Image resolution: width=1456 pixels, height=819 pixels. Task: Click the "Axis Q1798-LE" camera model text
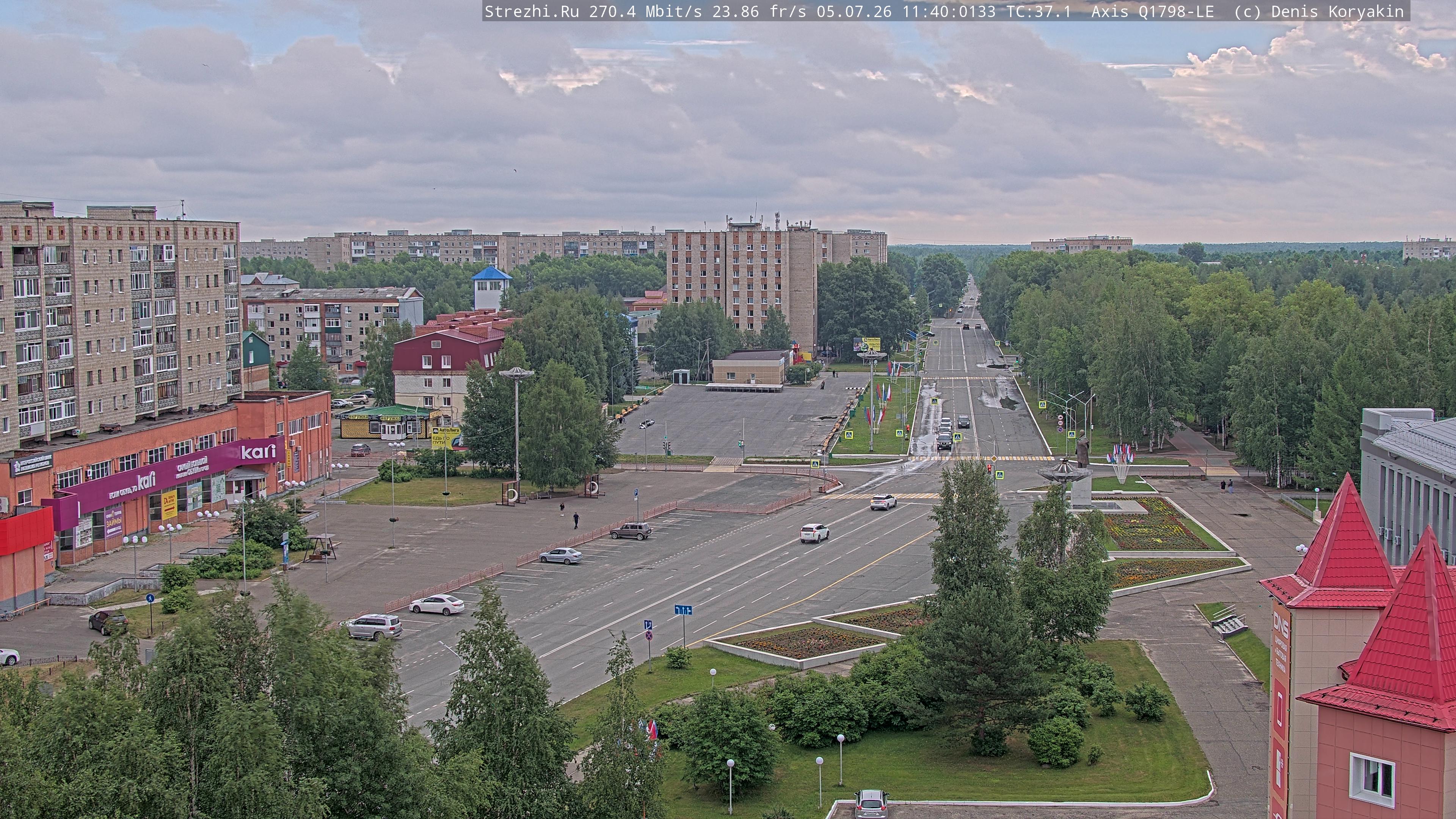coord(1153,12)
